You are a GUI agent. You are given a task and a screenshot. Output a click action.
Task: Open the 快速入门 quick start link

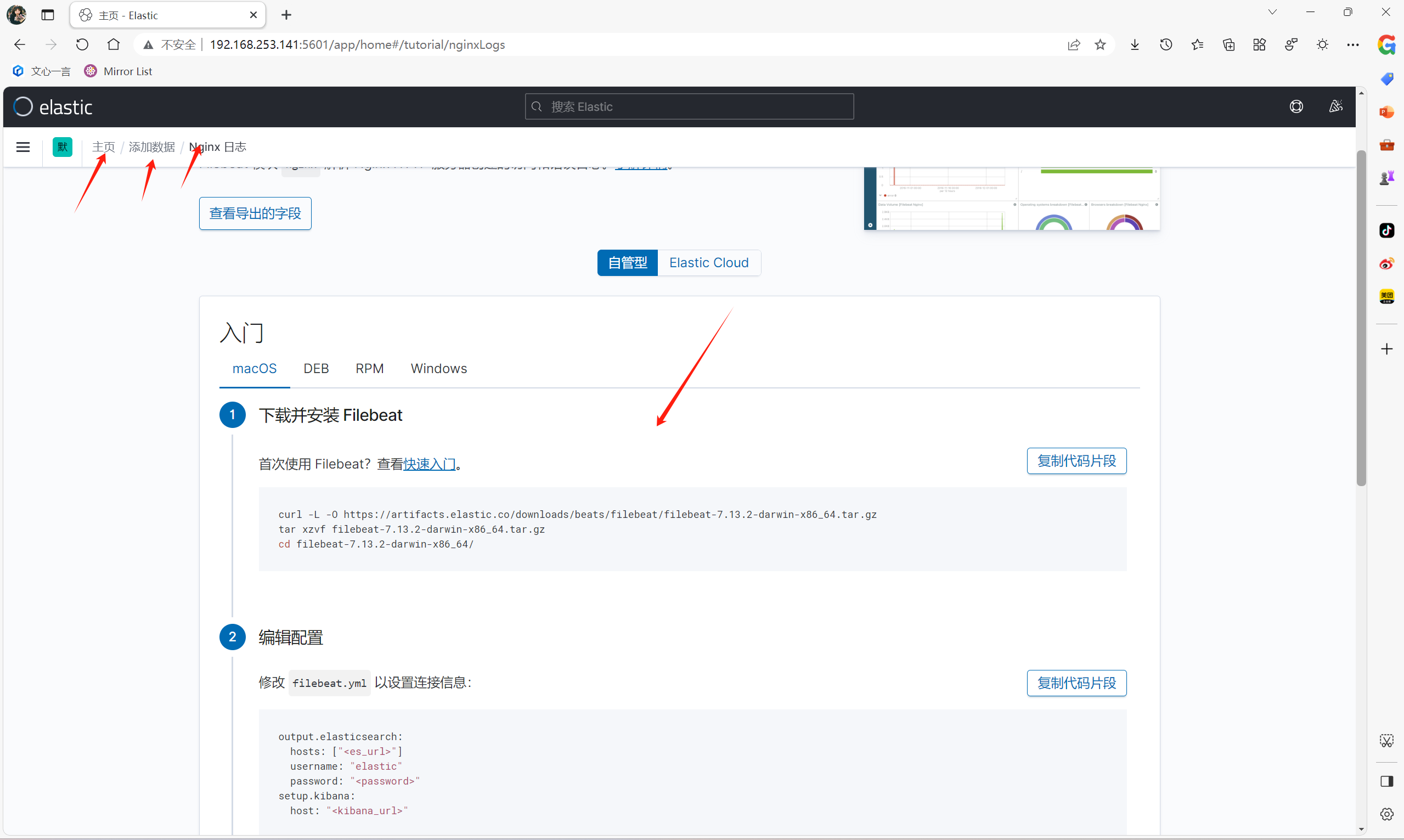[430, 464]
